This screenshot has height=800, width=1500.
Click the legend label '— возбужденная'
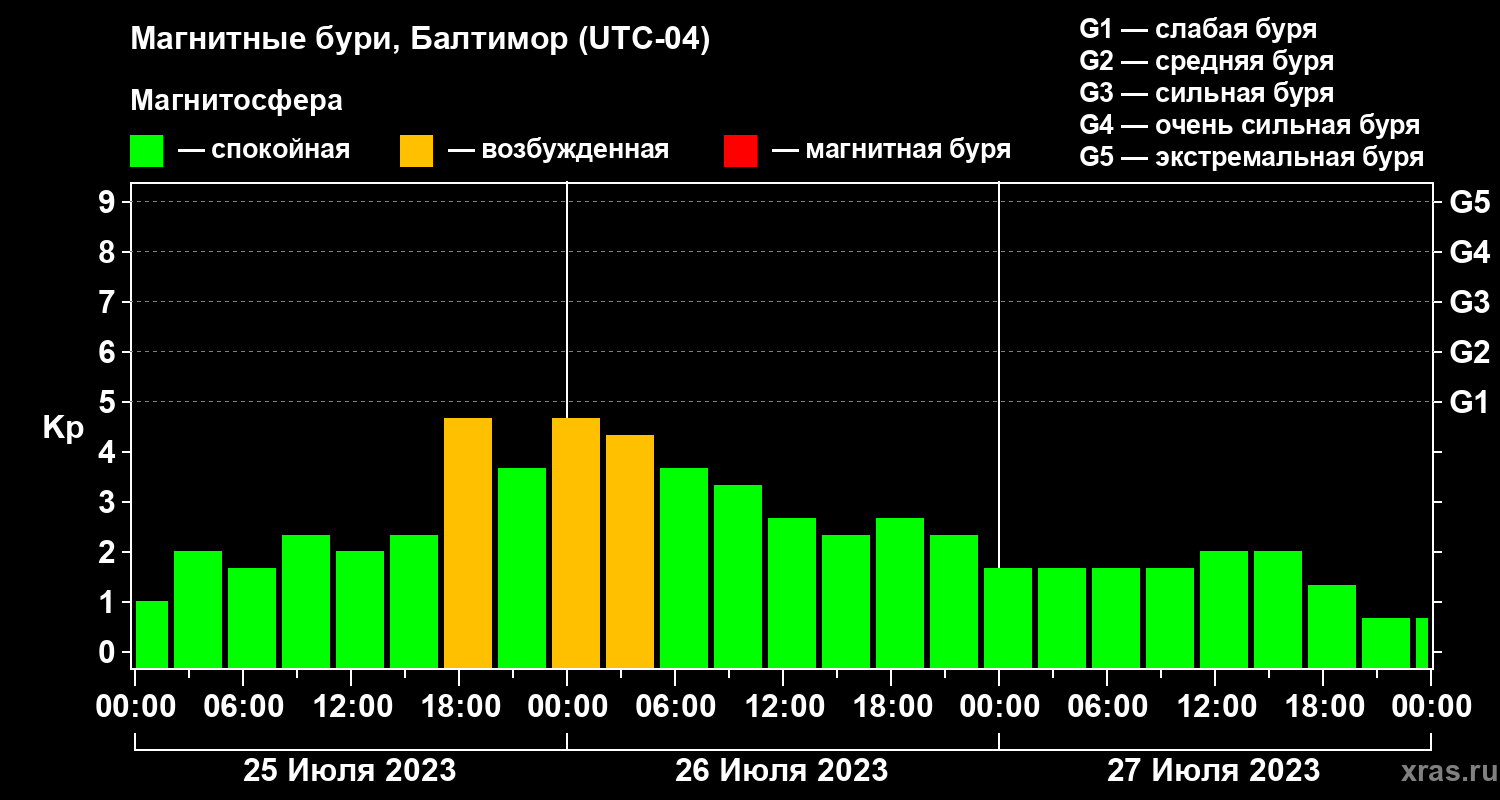click(x=558, y=151)
